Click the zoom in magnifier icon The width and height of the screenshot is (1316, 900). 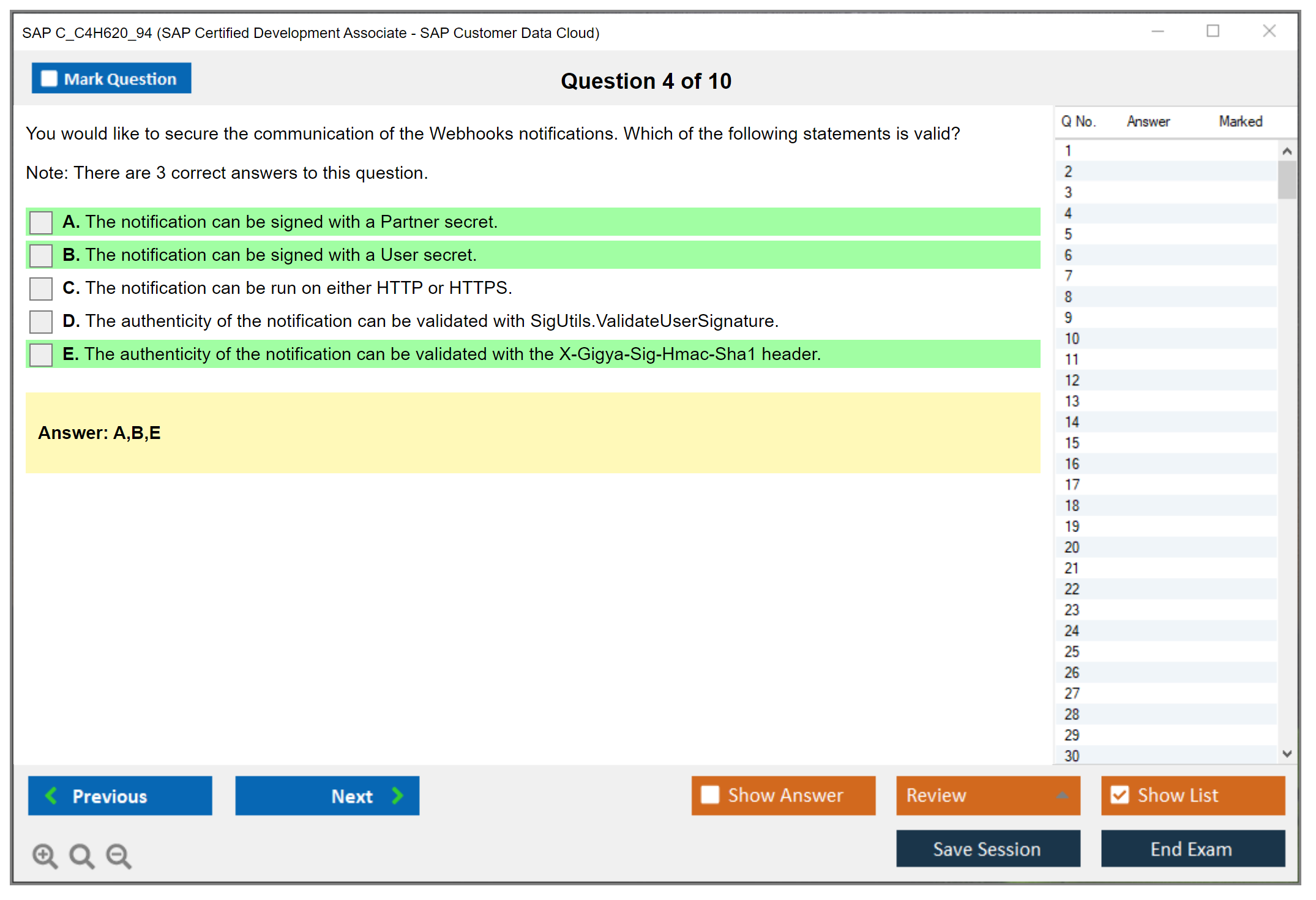pos(44,855)
